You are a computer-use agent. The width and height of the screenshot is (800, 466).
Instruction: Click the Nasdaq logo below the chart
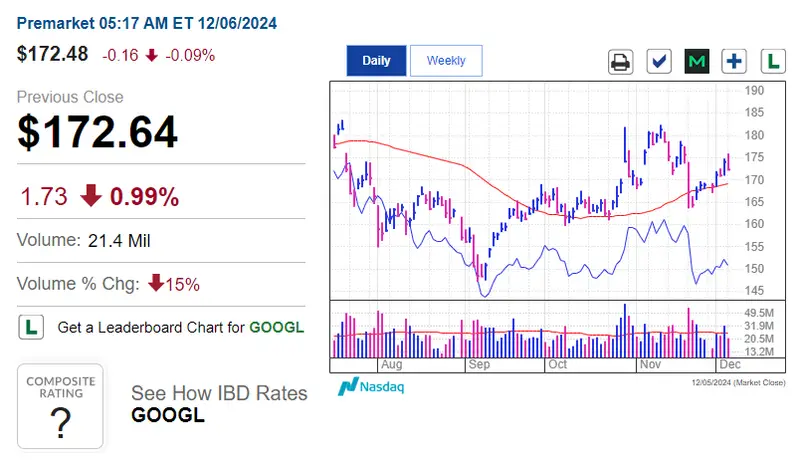pos(371,386)
